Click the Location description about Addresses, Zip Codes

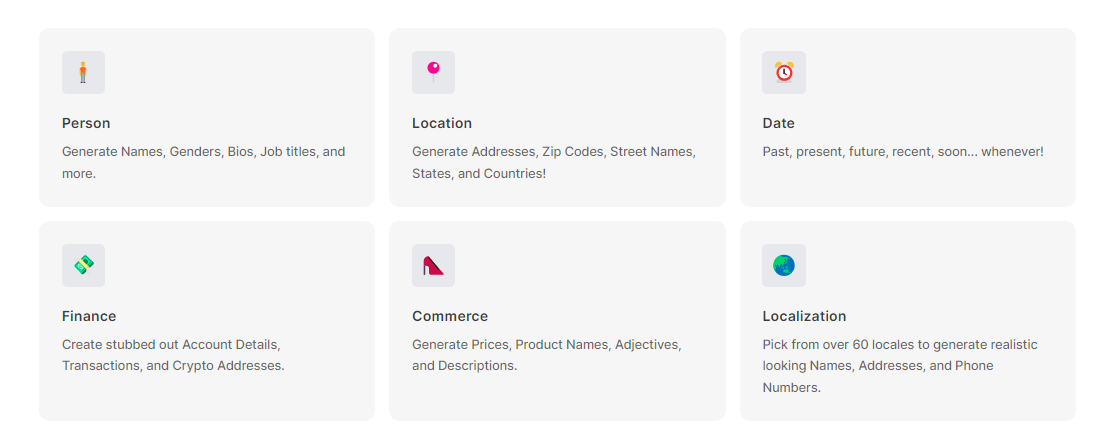554,162
